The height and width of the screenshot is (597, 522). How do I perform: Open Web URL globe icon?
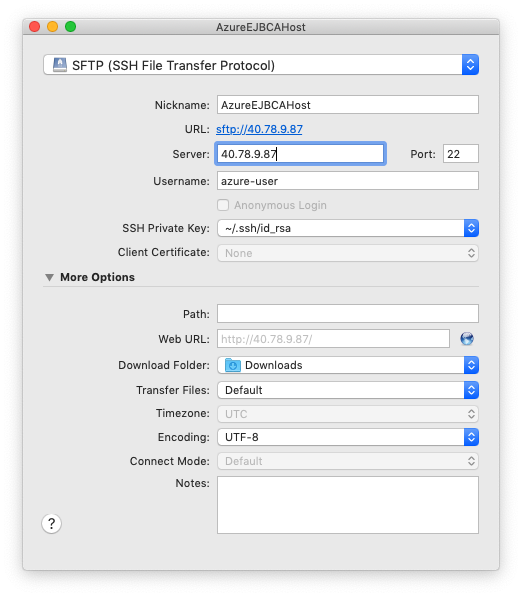pos(467,338)
